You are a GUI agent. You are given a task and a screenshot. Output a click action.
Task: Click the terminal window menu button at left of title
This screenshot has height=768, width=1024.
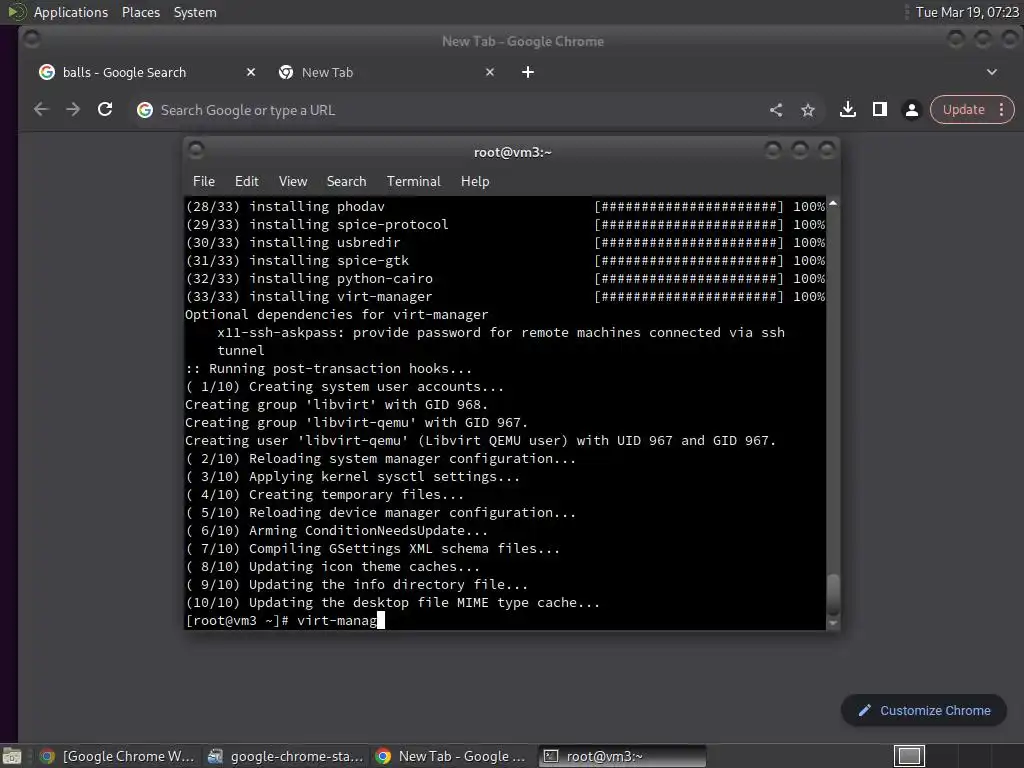click(x=197, y=151)
